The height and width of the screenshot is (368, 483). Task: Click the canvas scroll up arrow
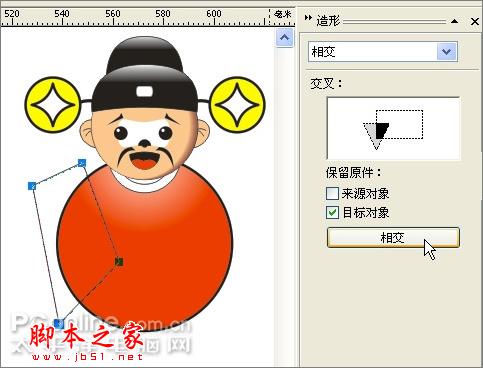point(284,38)
